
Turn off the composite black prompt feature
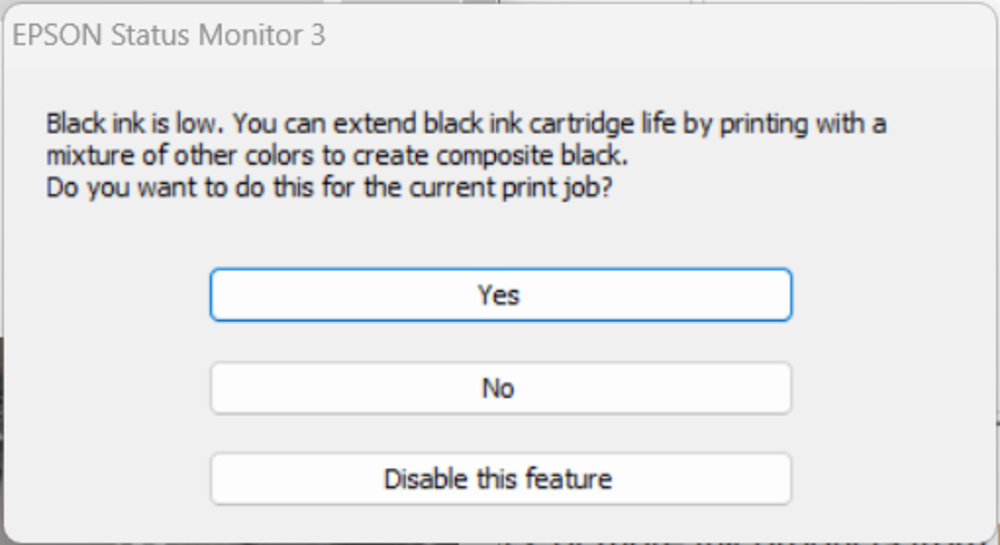pos(500,479)
